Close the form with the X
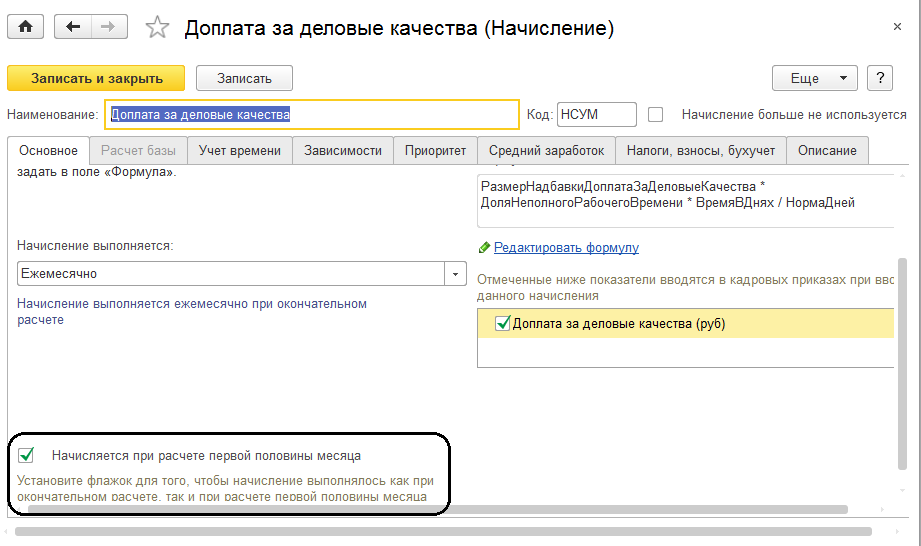921x546 pixels. 897,26
